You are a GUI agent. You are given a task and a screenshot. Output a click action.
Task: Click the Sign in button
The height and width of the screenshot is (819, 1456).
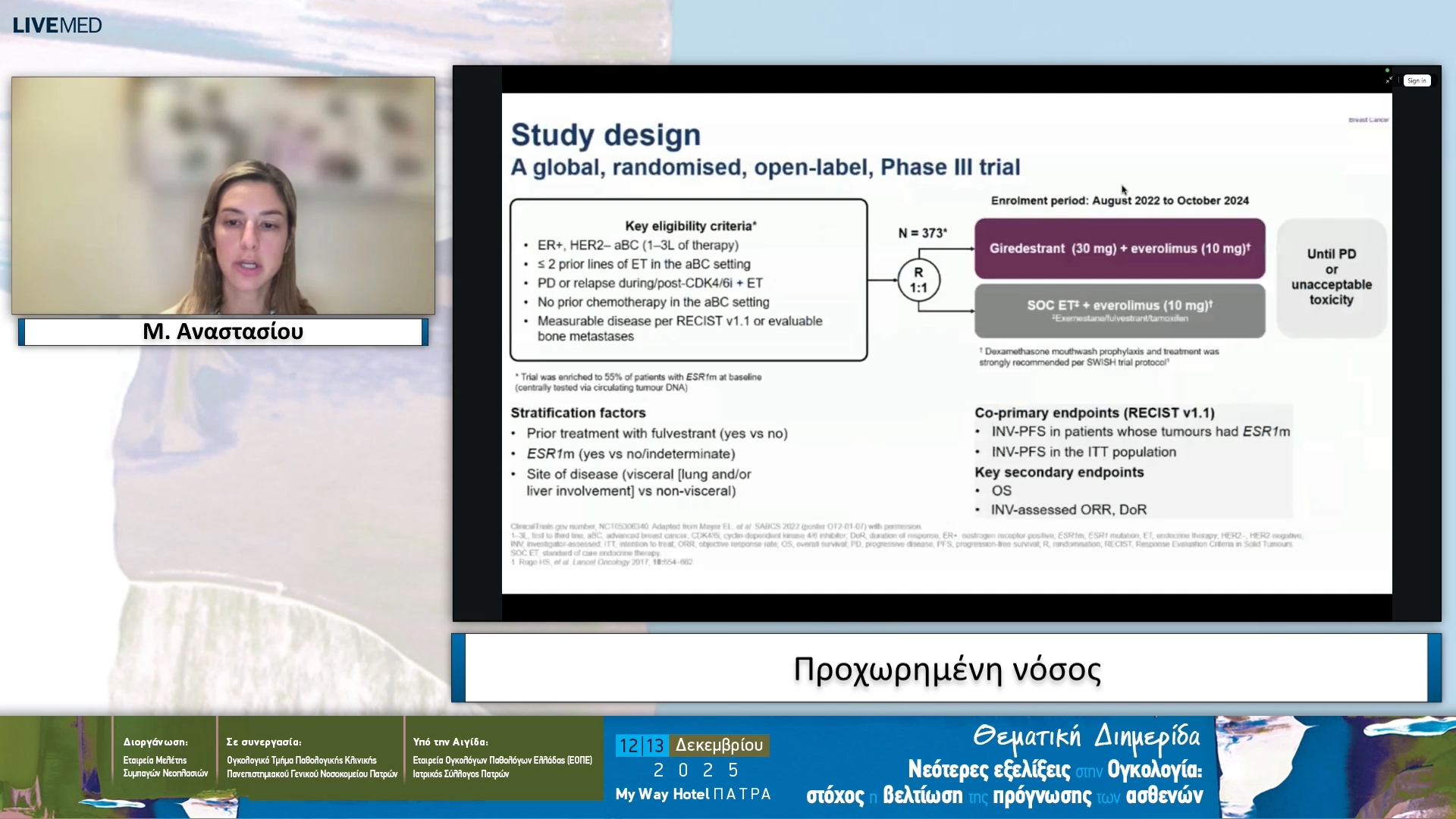tap(1416, 80)
